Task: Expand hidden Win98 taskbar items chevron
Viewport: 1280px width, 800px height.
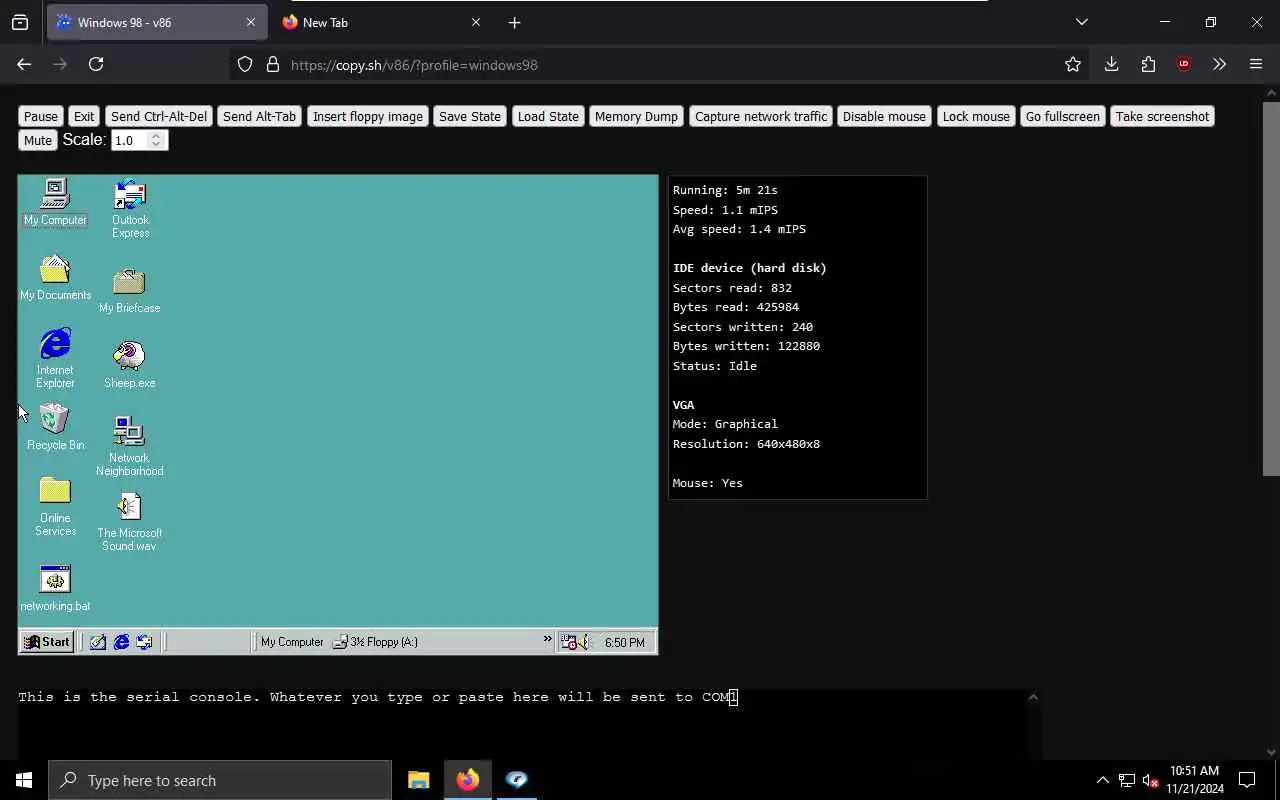Action: (547, 639)
